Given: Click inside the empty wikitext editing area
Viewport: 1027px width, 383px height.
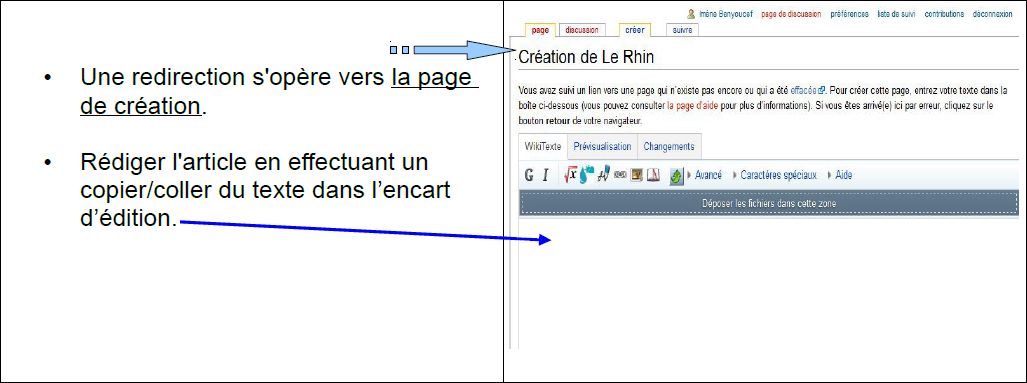Looking at the screenshot, I should (768, 283).
